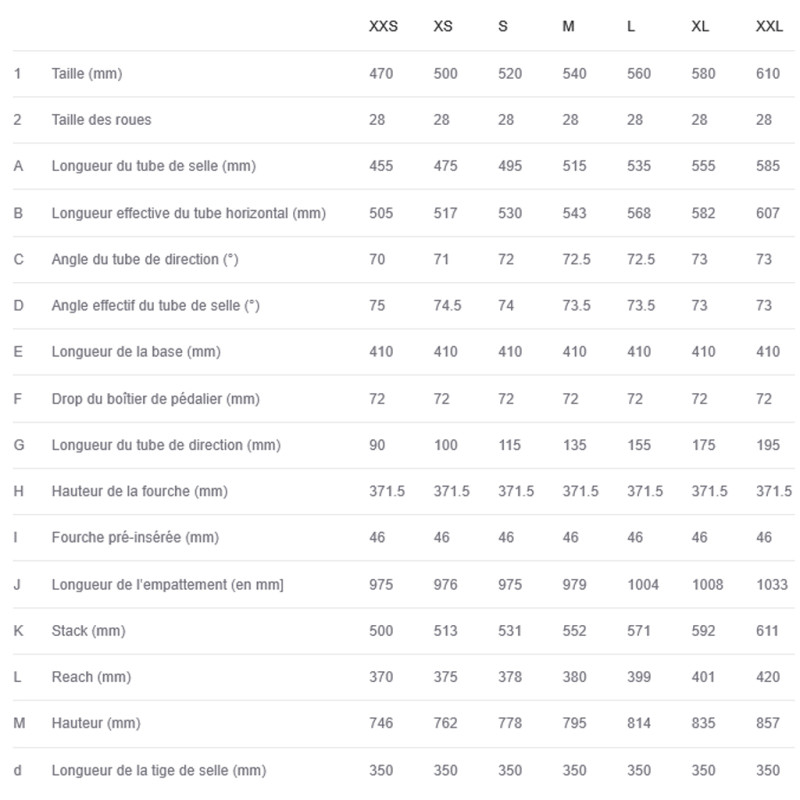Click the 795 Hauteur value for M
The height and width of the screenshot is (800, 800).
(574, 723)
